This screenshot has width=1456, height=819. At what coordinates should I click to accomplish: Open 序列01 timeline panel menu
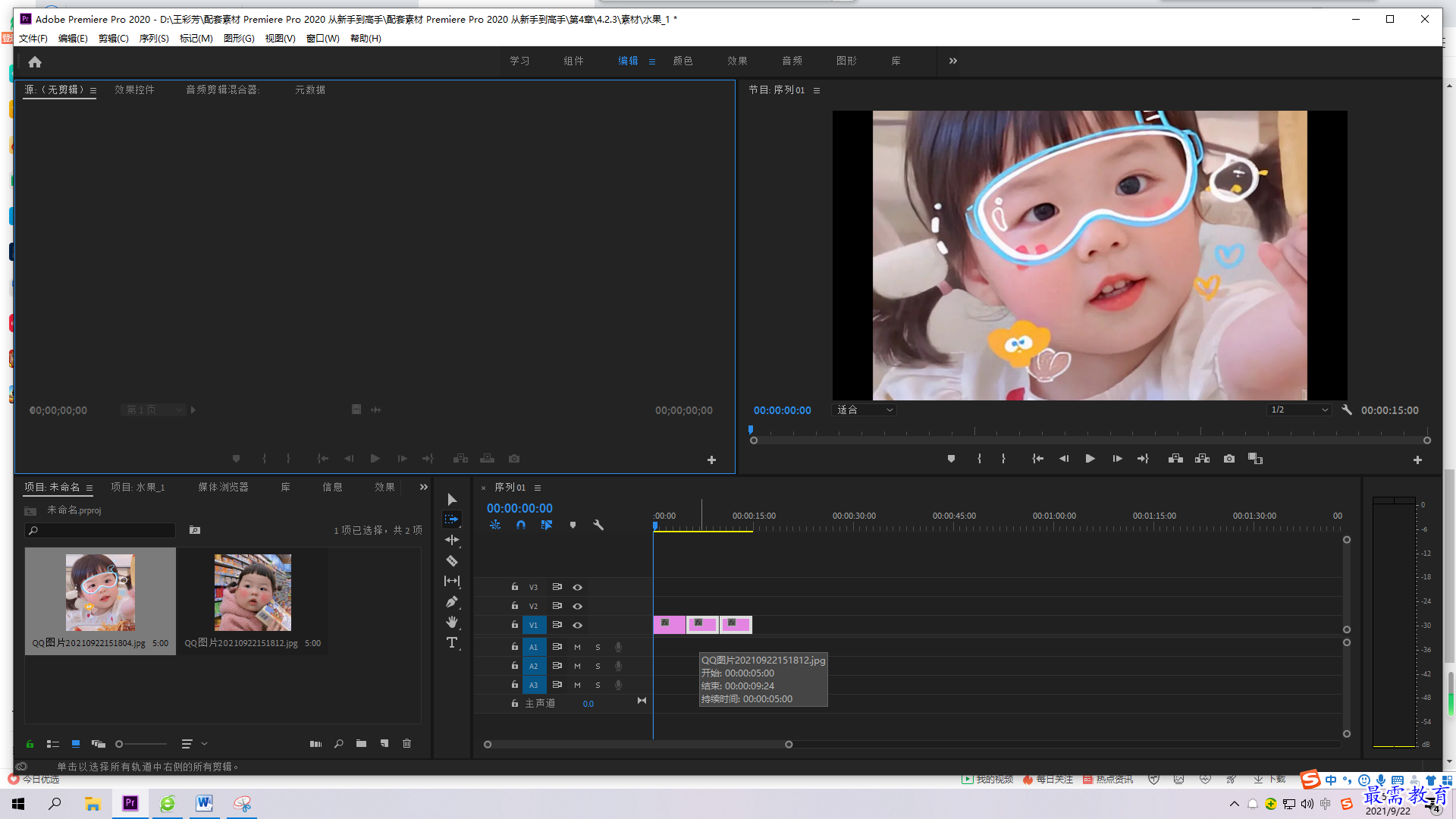tap(538, 488)
